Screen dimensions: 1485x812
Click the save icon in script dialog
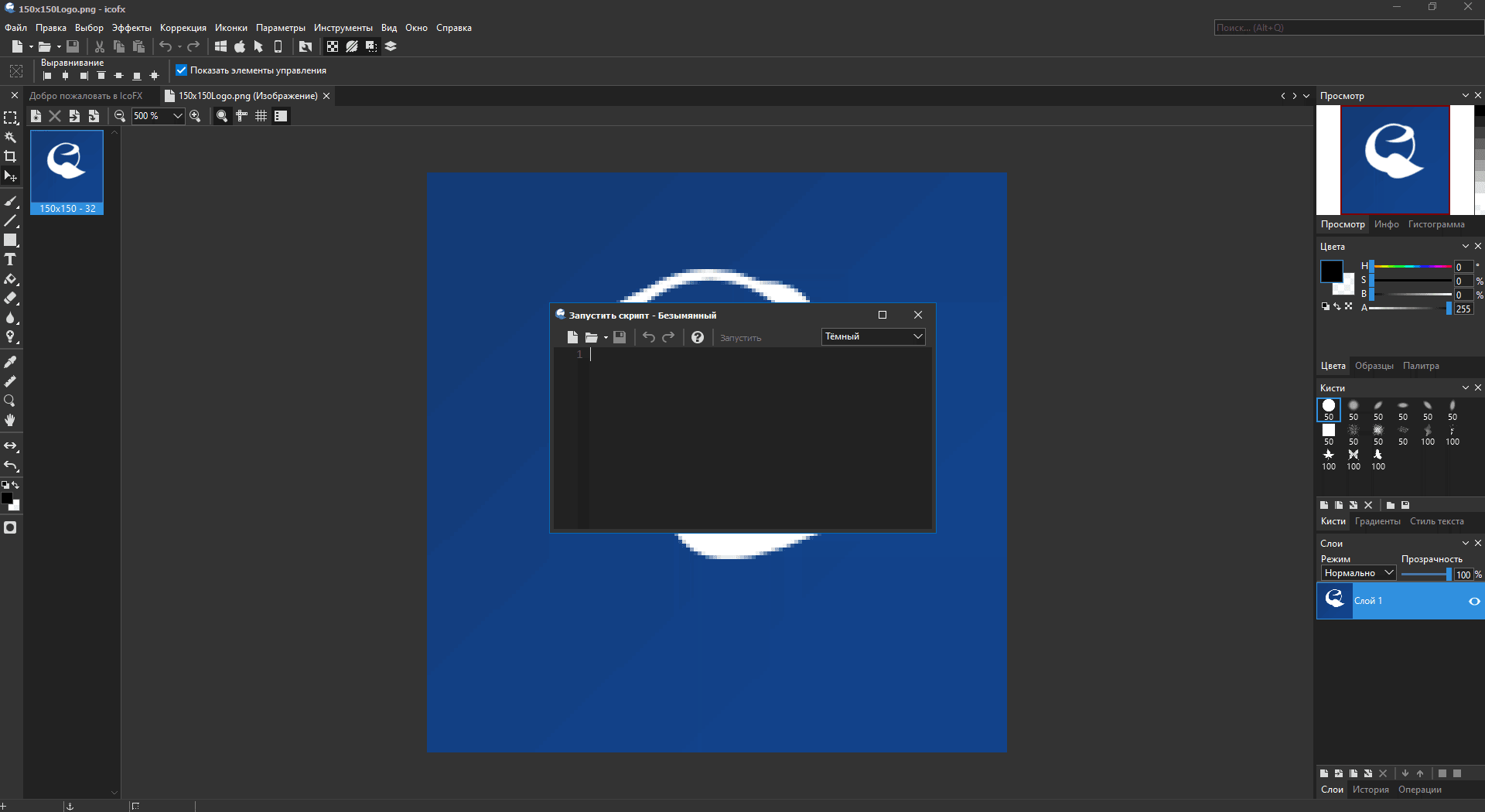(620, 337)
